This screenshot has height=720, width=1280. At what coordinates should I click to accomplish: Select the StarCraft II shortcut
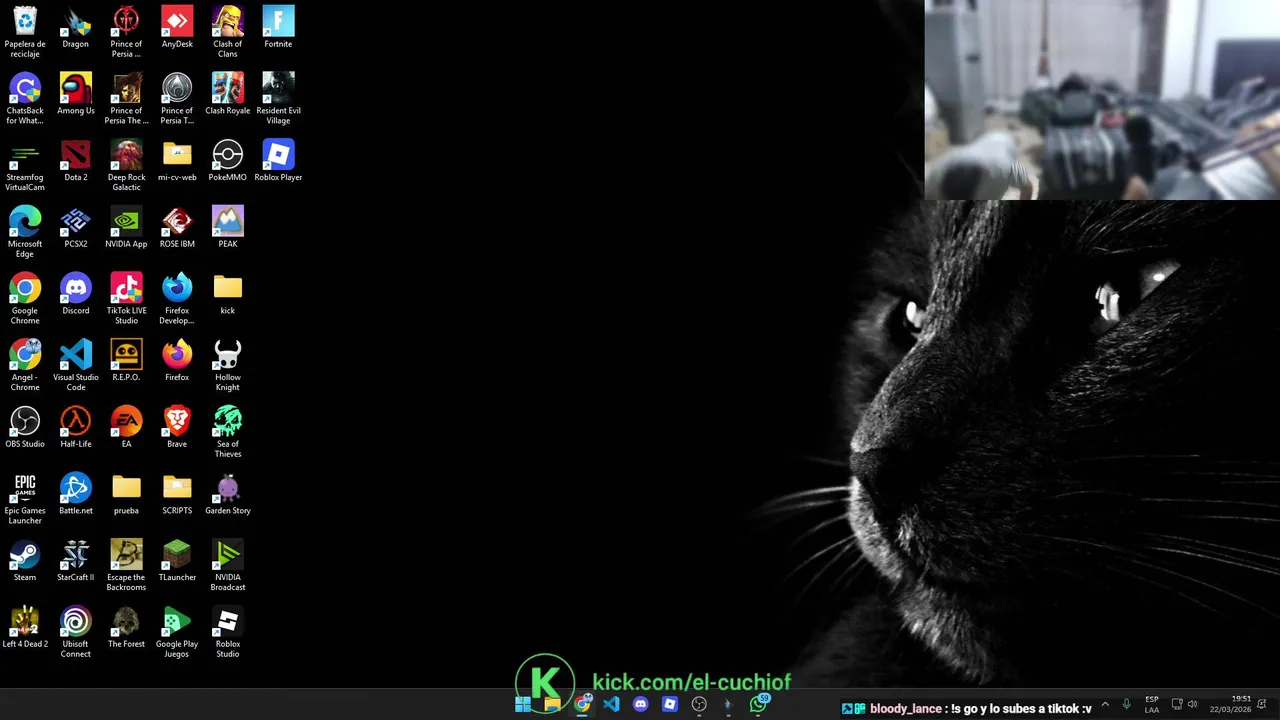click(76, 561)
